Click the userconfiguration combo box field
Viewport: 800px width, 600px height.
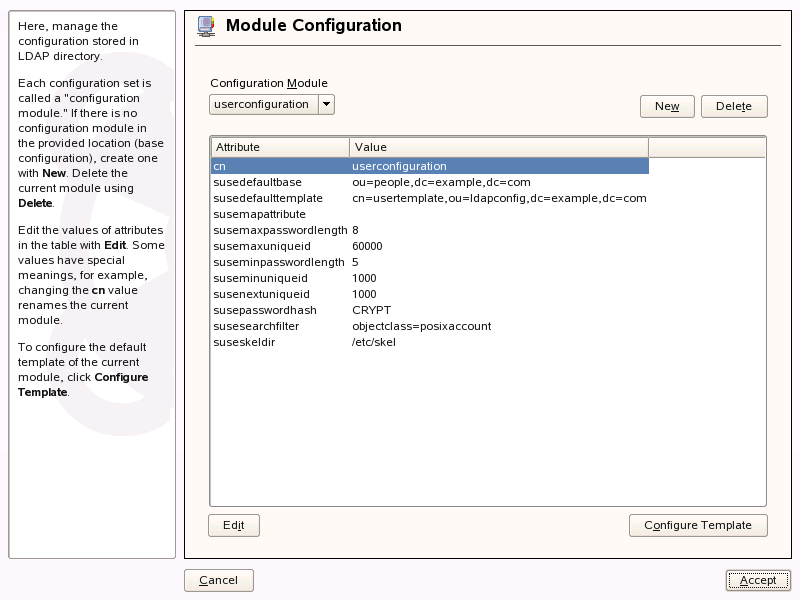pyautogui.click(x=263, y=105)
